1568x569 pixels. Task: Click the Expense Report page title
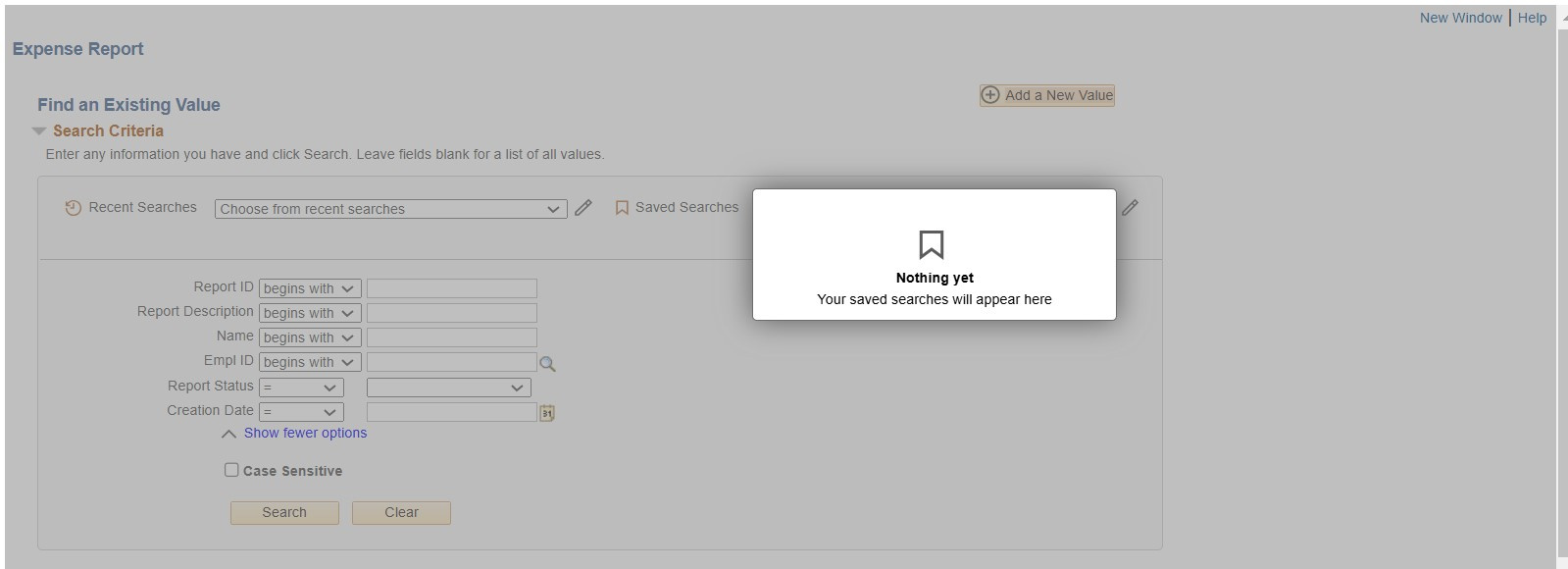point(78,49)
